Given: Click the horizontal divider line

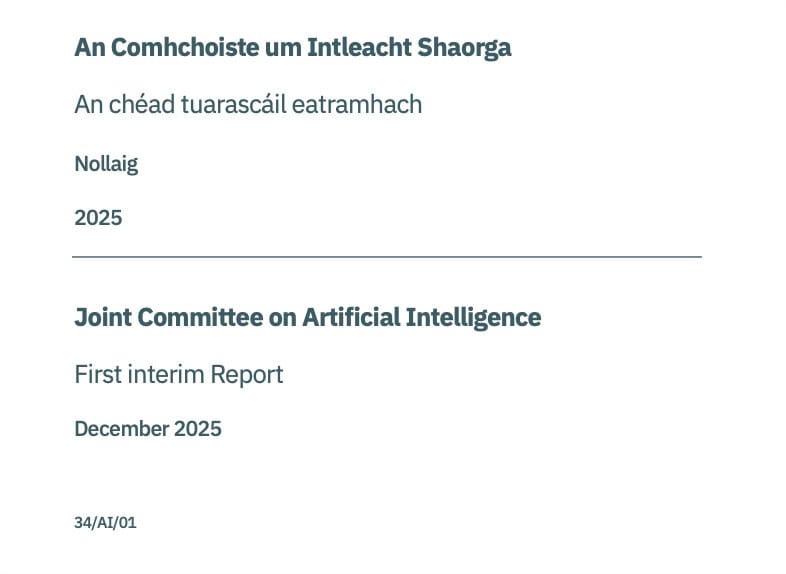Looking at the screenshot, I should 387,257.
